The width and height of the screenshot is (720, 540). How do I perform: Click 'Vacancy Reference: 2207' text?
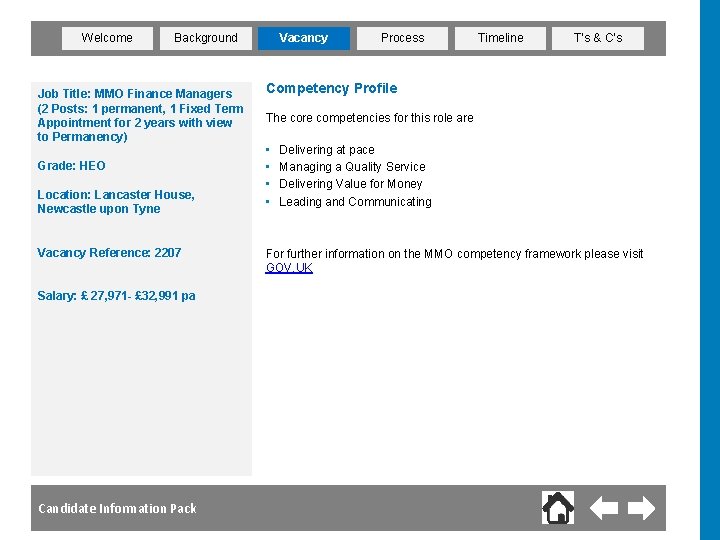(x=109, y=253)
